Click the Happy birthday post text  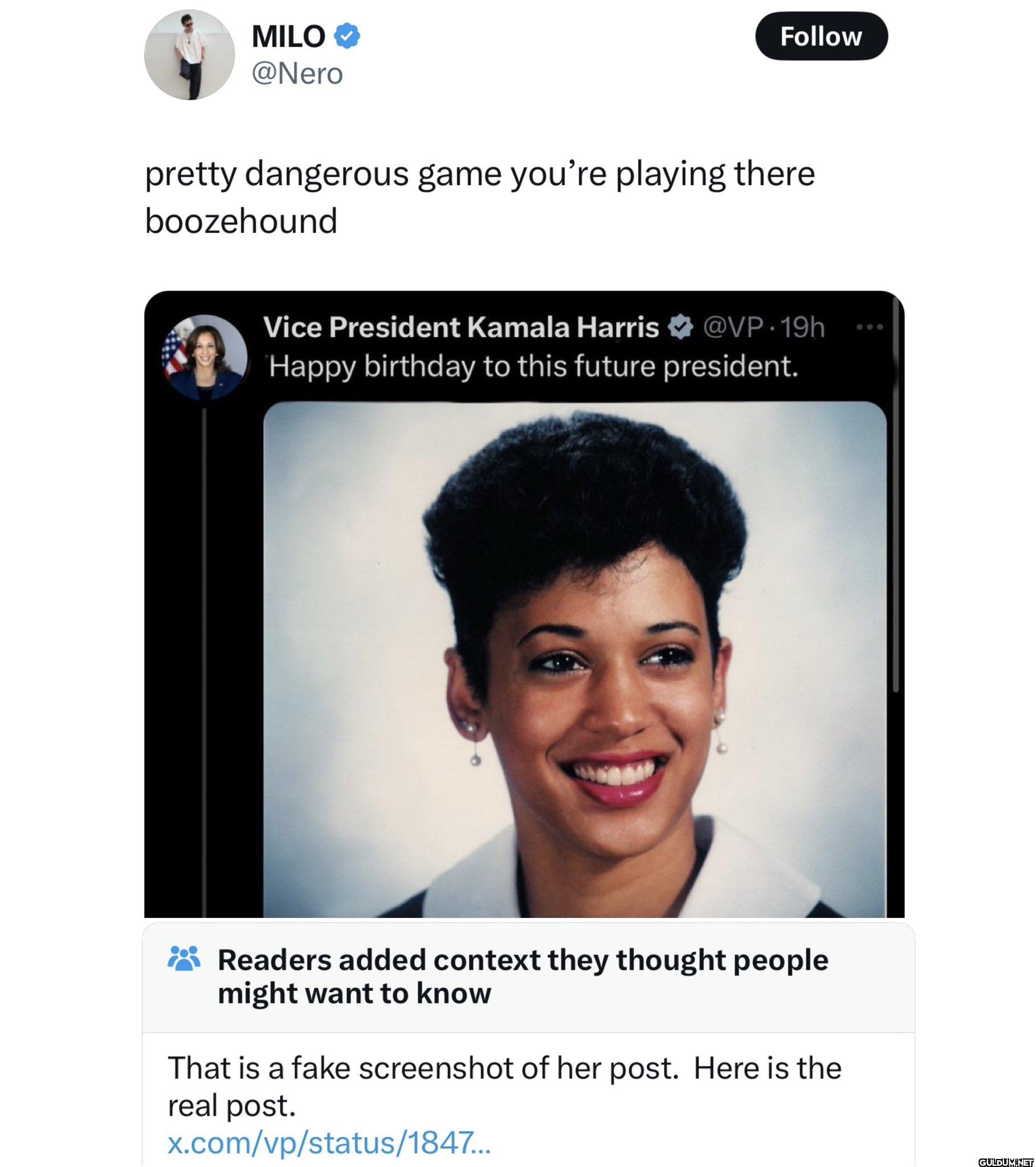click(x=533, y=366)
